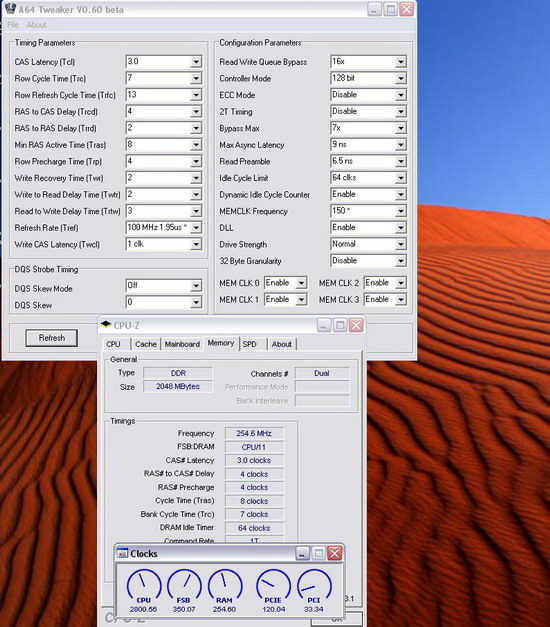Open Dynamic Idle Cycle Counter dropdown
The width and height of the screenshot is (550, 627).
pos(400,195)
